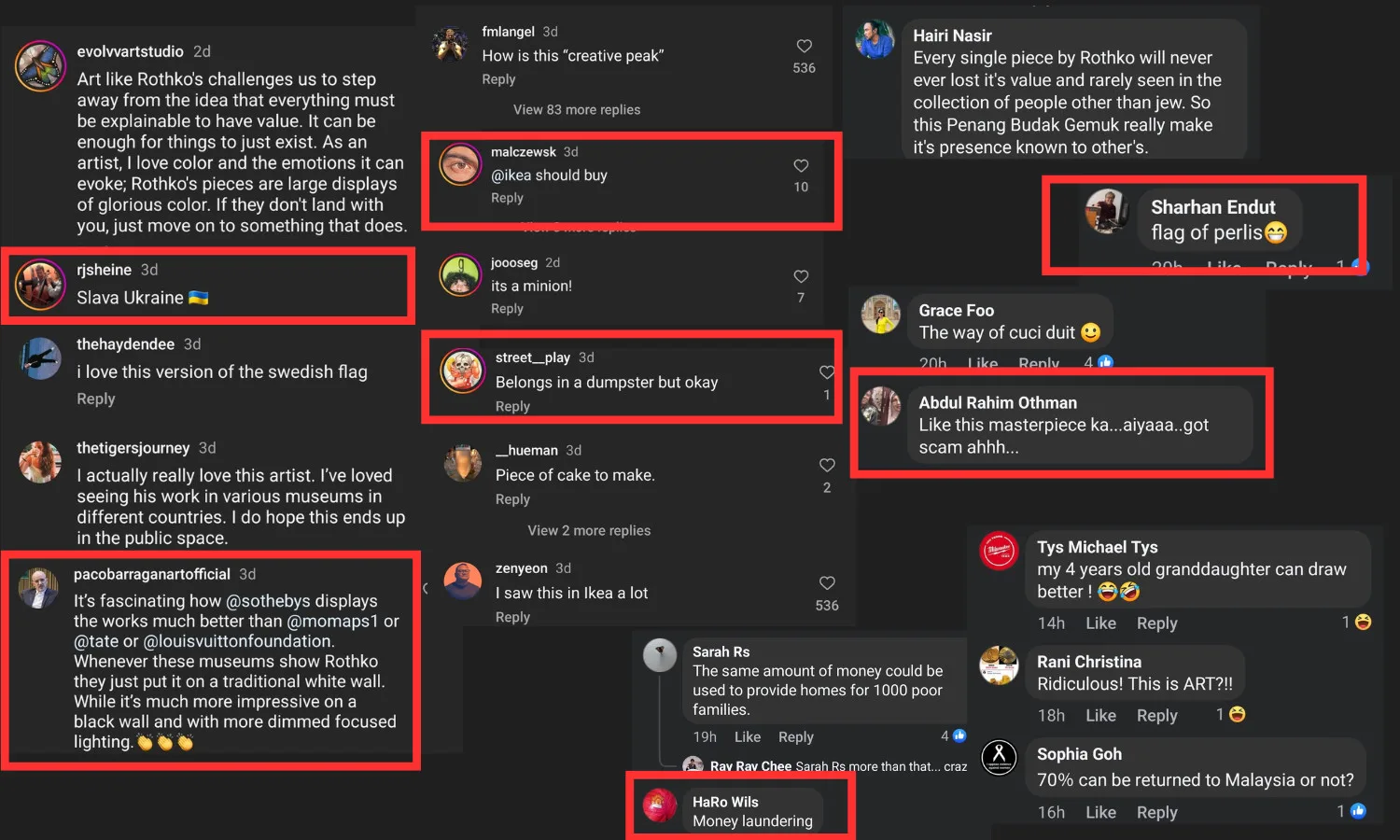The image size is (1400, 840).
Task: Expand "View 2 more replies" thread
Action: [589, 530]
